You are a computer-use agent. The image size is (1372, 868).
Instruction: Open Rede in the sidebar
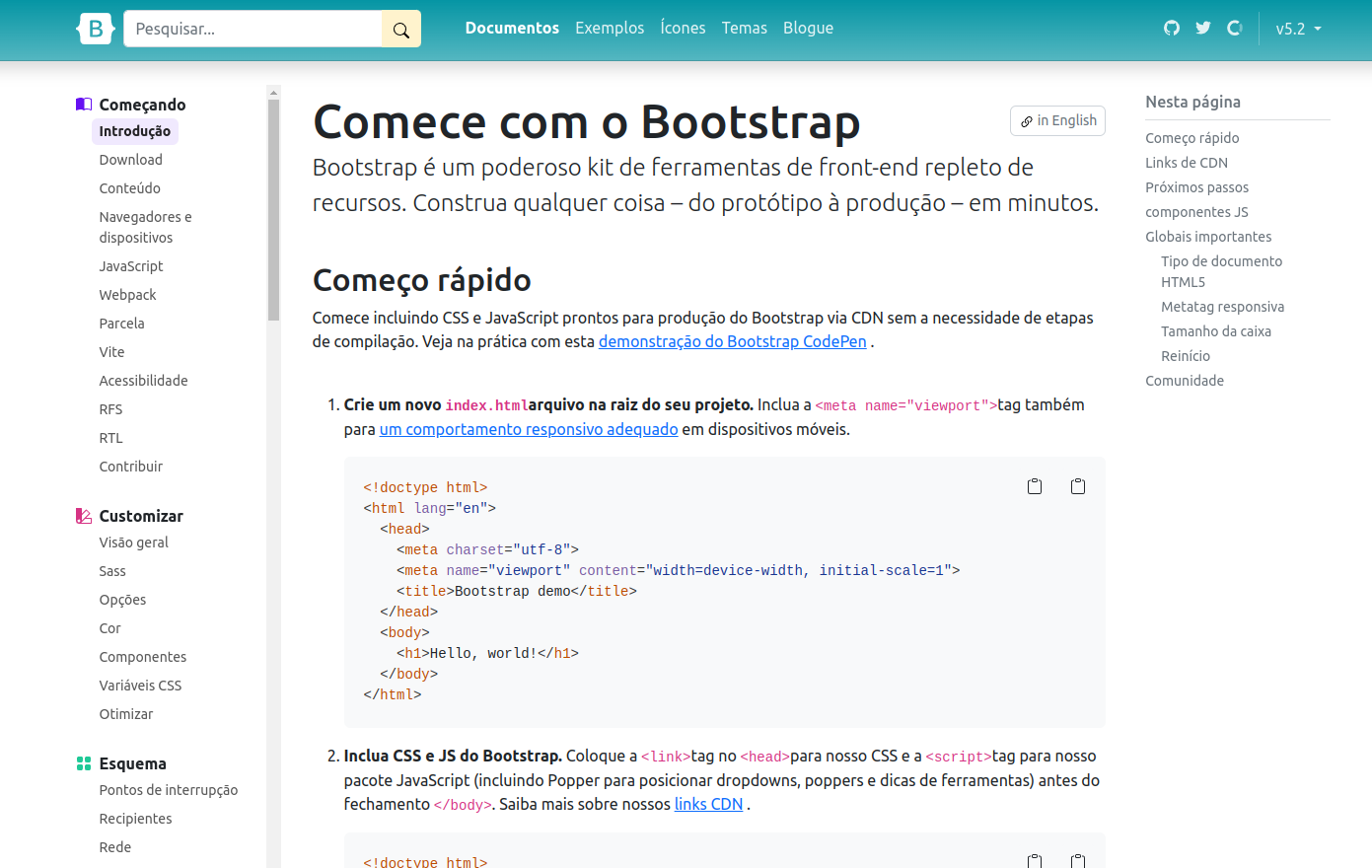[114, 847]
